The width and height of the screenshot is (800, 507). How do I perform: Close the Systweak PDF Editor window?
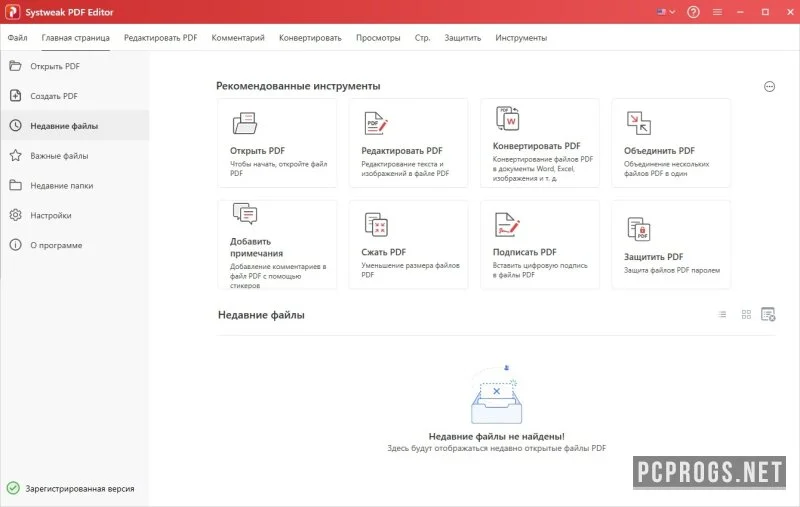[790, 12]
